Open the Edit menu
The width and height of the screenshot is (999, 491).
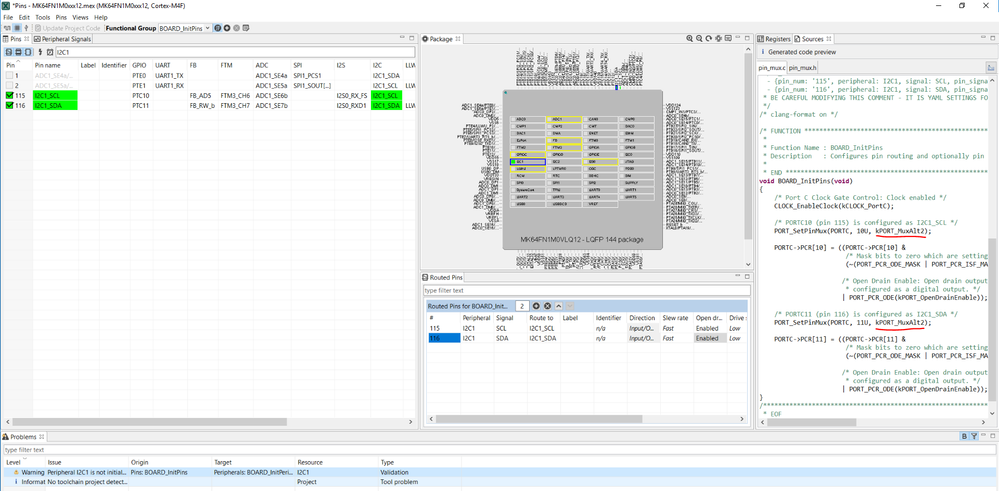24,17
